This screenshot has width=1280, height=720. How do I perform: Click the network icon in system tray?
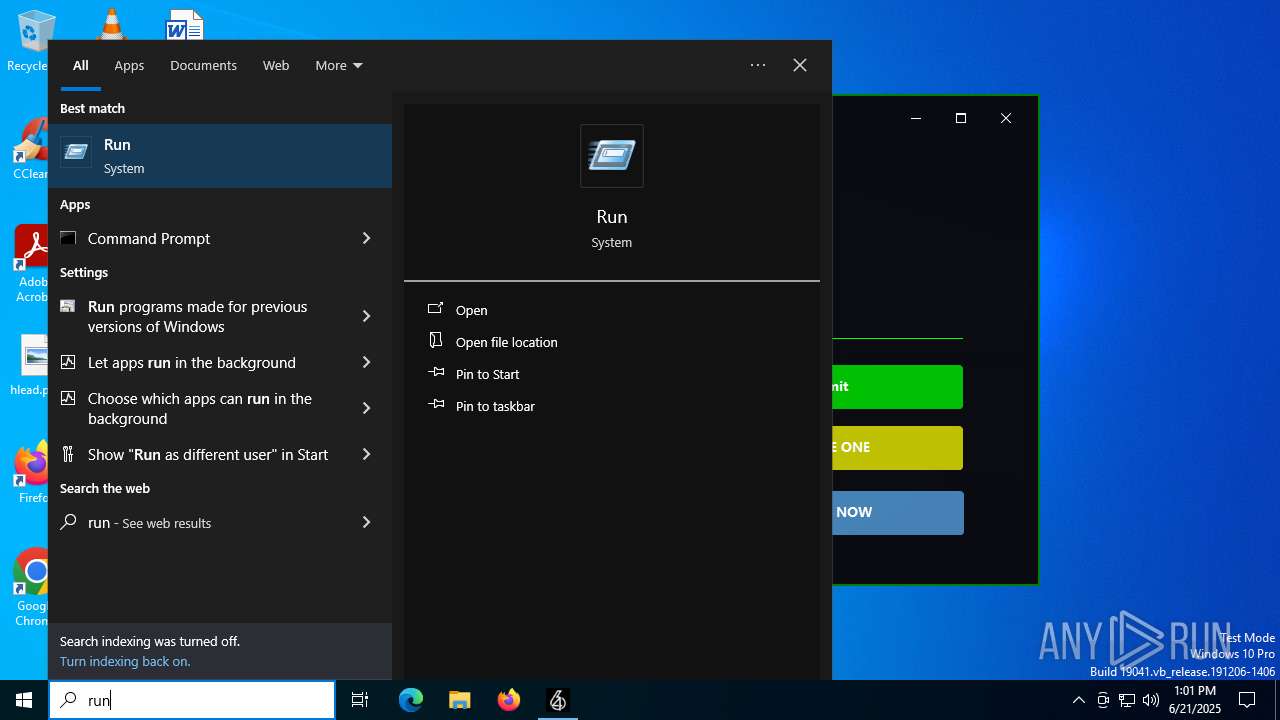[1127, 700]
